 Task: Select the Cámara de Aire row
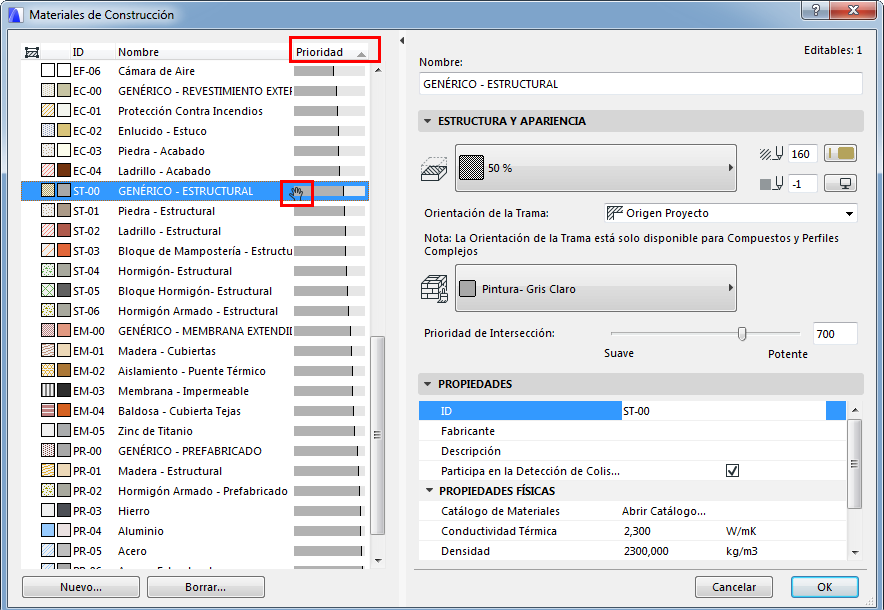pyautogui.click(x=195, y=71)
